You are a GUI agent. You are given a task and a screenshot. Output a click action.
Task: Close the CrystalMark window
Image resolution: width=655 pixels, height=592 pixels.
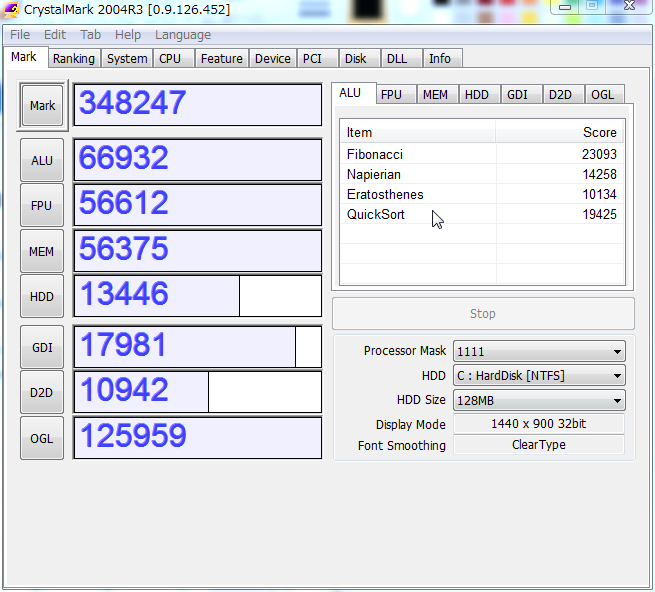click(629, 6)
